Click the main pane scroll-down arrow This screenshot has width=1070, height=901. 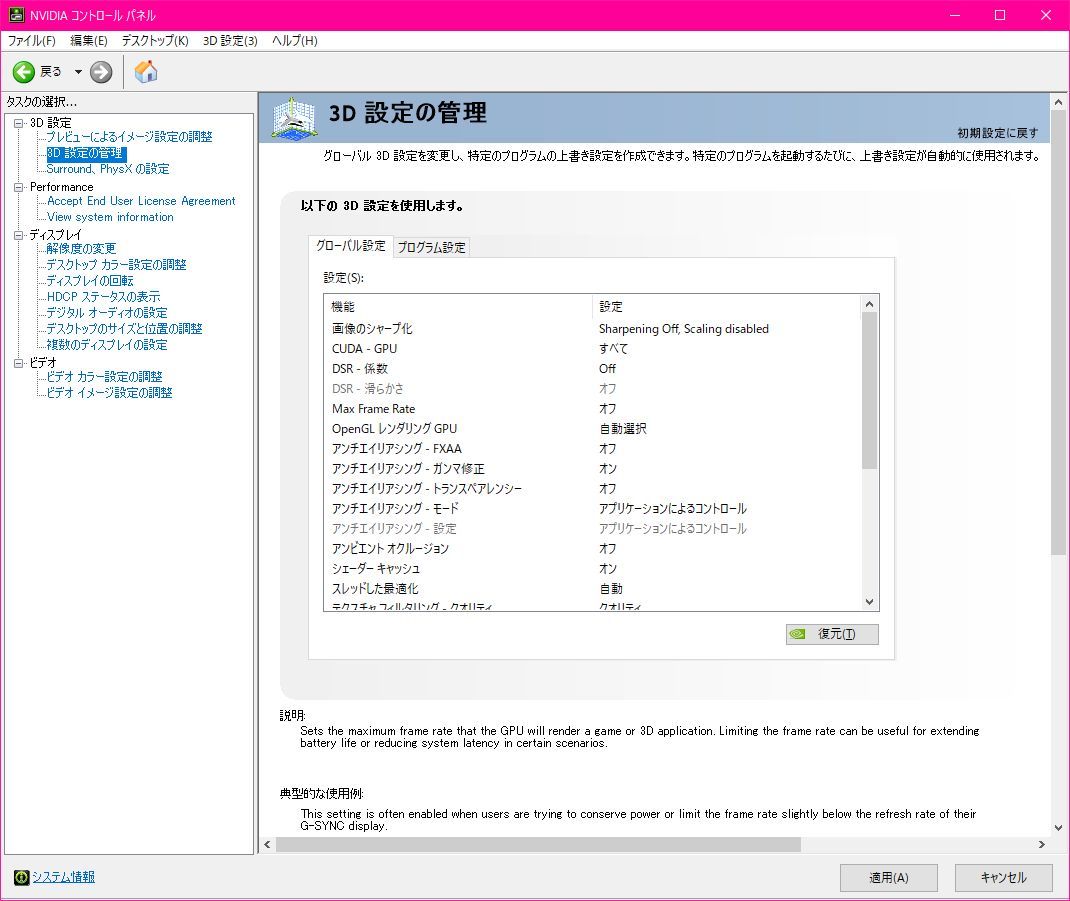[x=1058, y=828]
